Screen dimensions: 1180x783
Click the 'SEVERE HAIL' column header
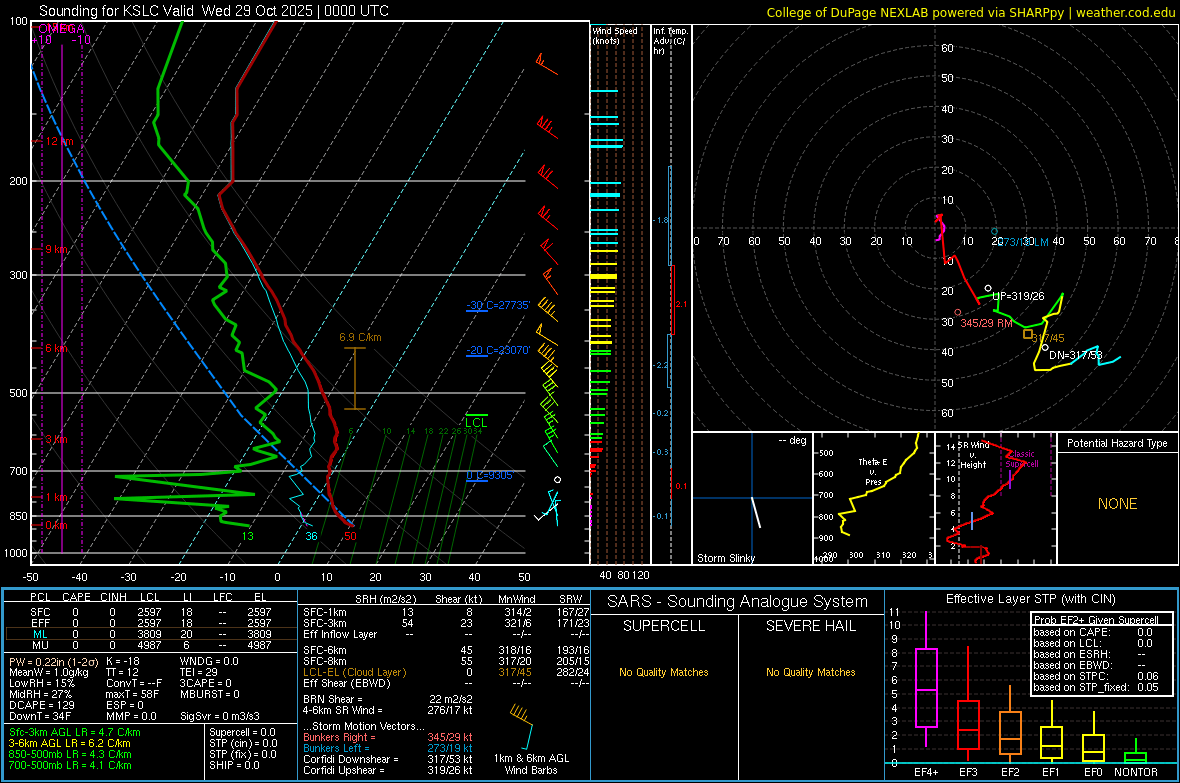[810, 626]
